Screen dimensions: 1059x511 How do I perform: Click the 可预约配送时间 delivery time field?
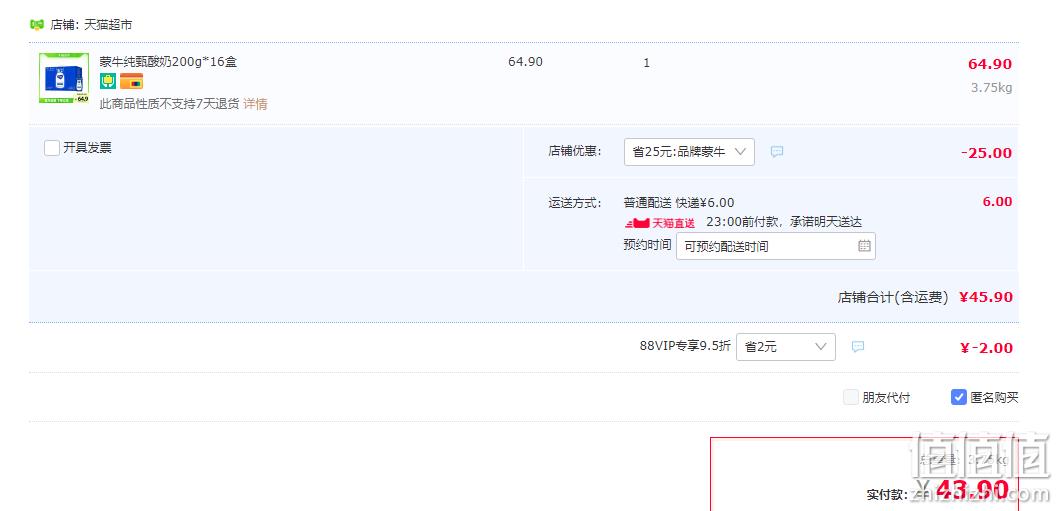(x=775, y=246)
